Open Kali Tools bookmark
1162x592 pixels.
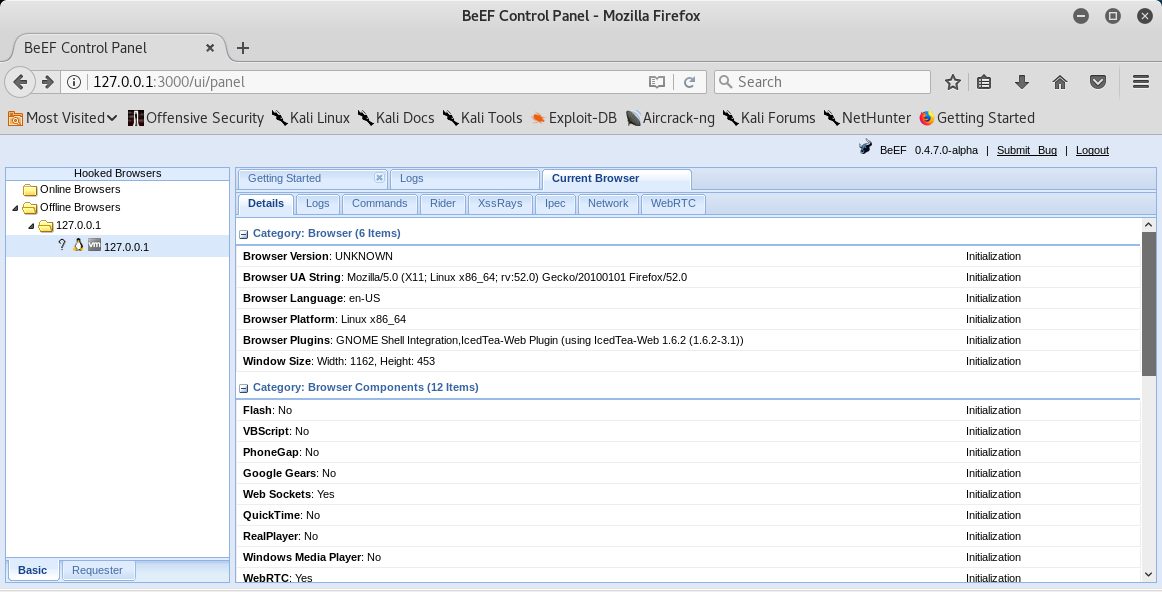(482, 118)
